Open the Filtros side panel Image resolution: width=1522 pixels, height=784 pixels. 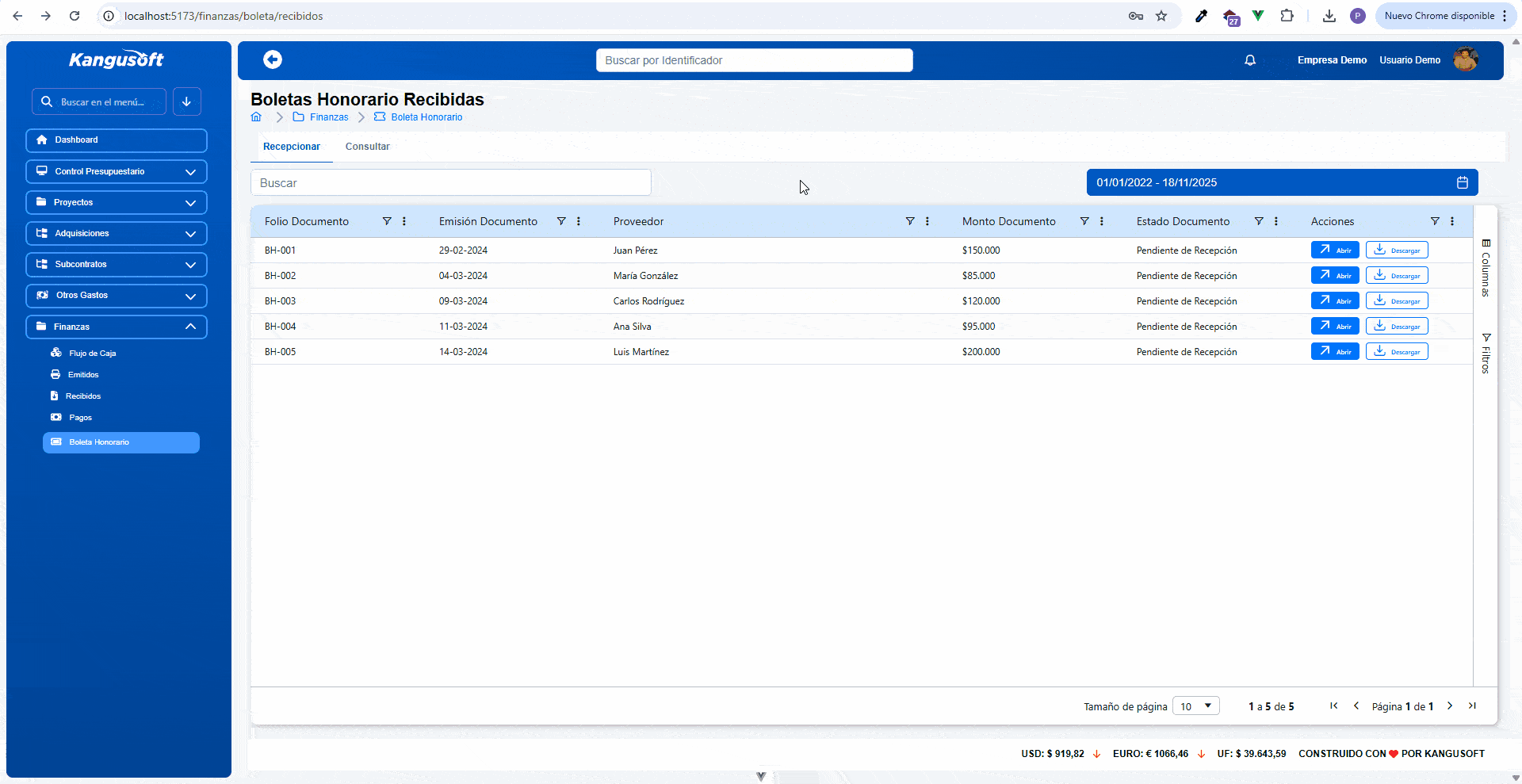[x=1486, y=354]
